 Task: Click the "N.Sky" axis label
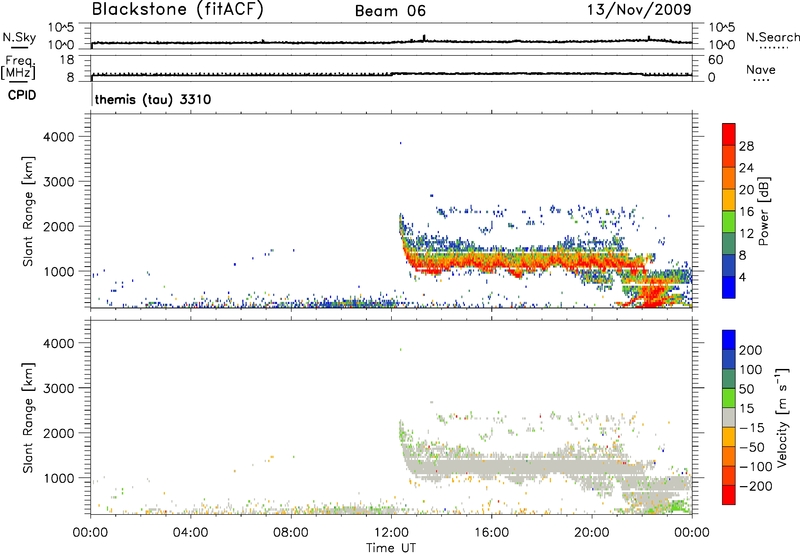click(x=19, y=37)
